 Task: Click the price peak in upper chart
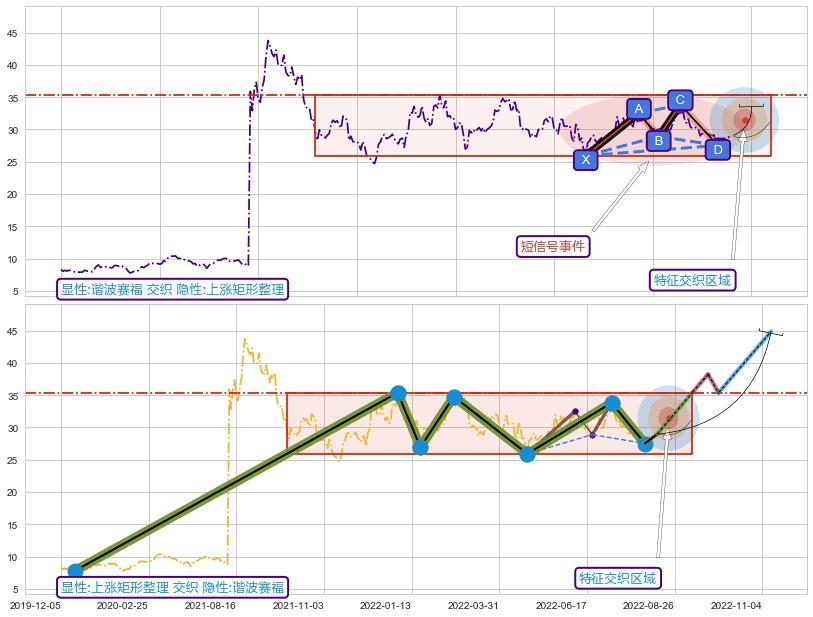(x=267, y=42)
